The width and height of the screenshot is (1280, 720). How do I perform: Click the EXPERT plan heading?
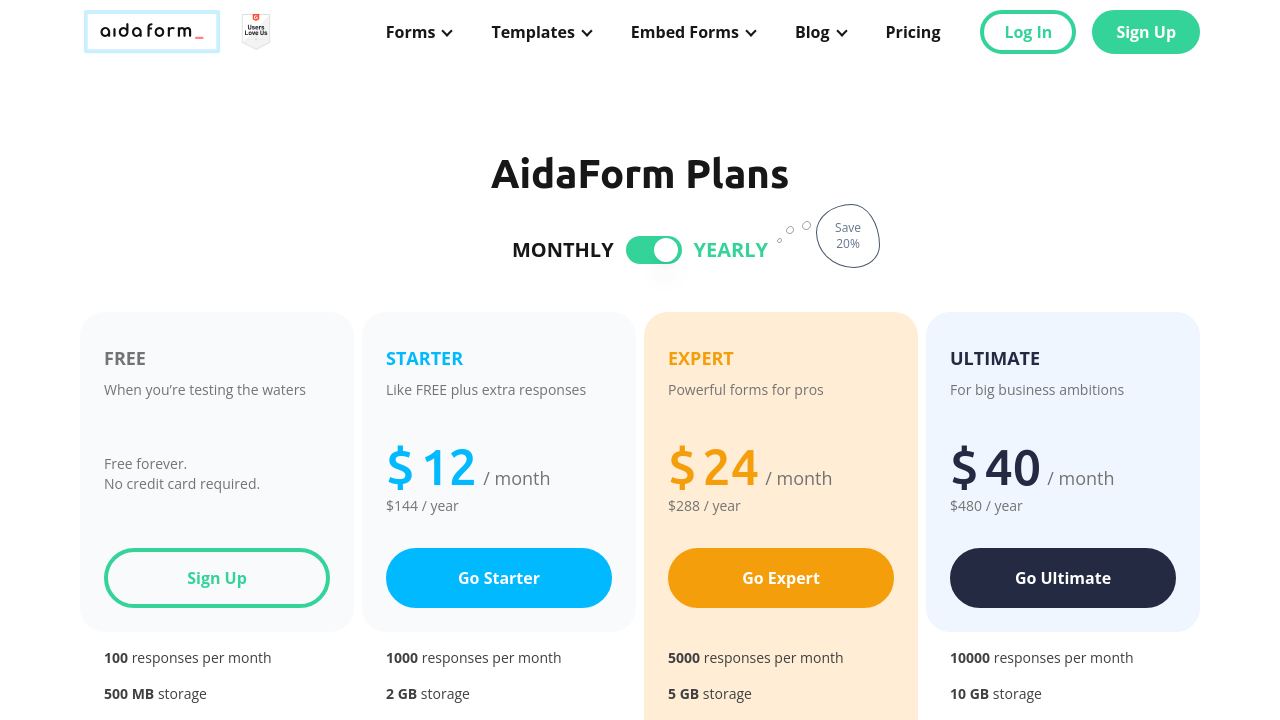701,358
